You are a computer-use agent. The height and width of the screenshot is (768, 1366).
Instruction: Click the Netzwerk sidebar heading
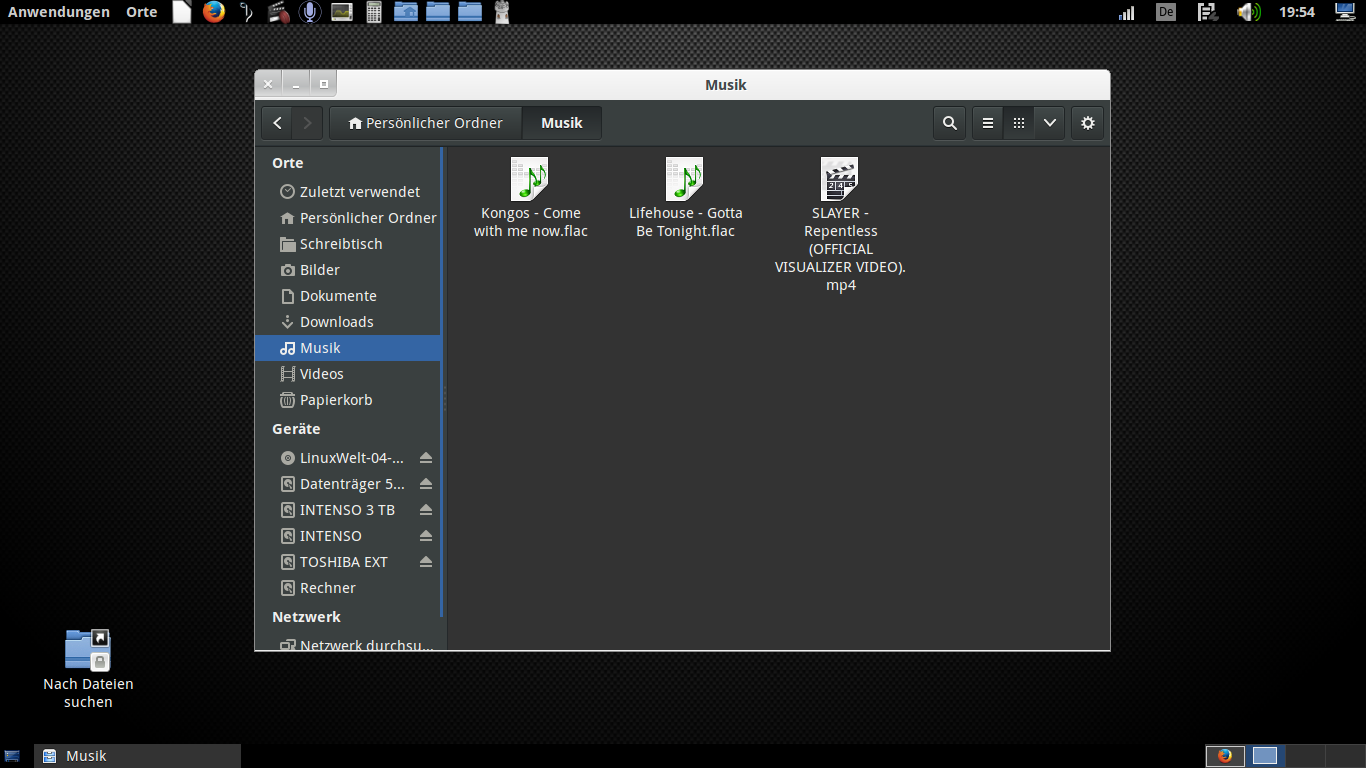click(306, 617)
